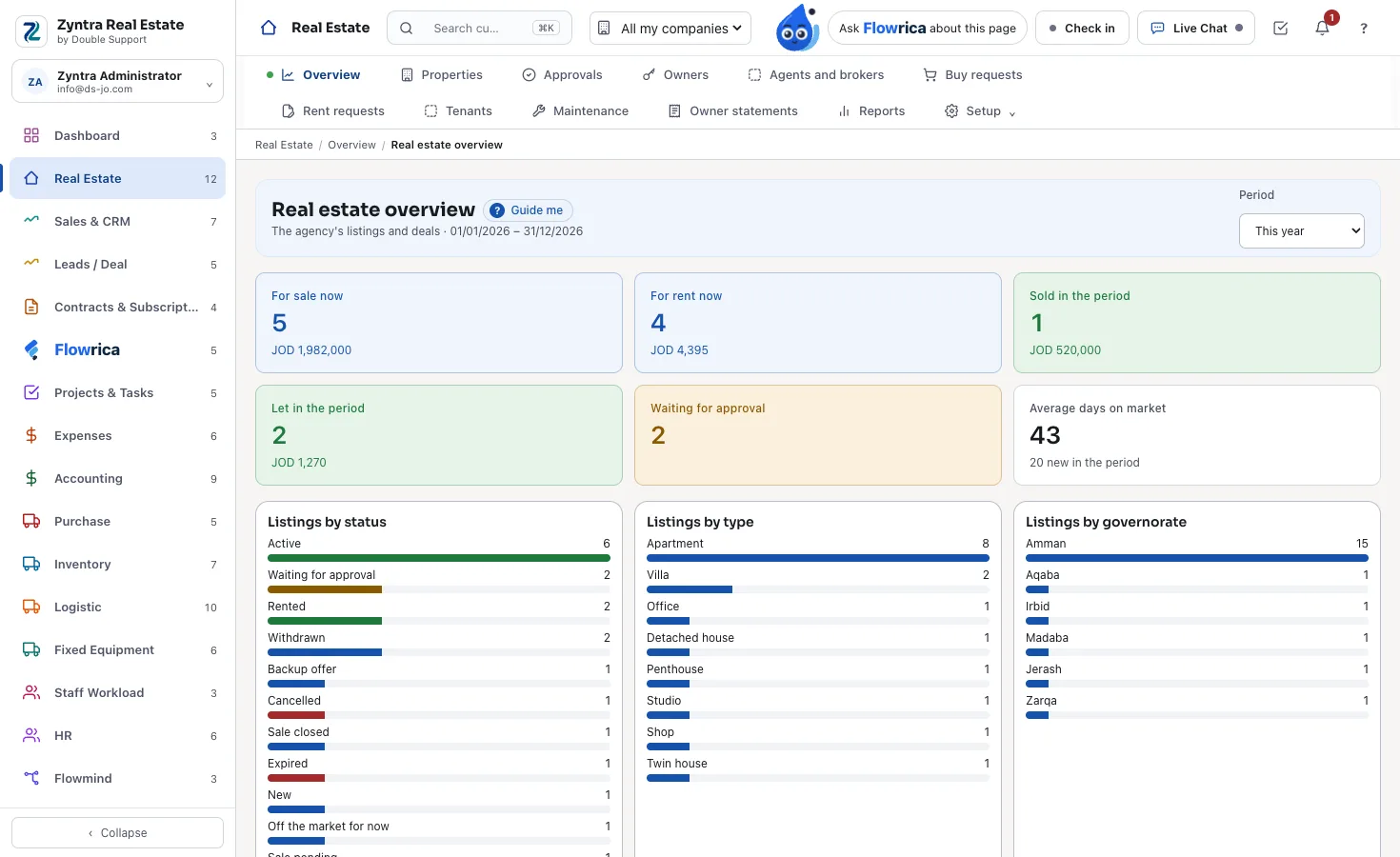Select Expenses dollar icon in sidebar

tap(31, 435)
